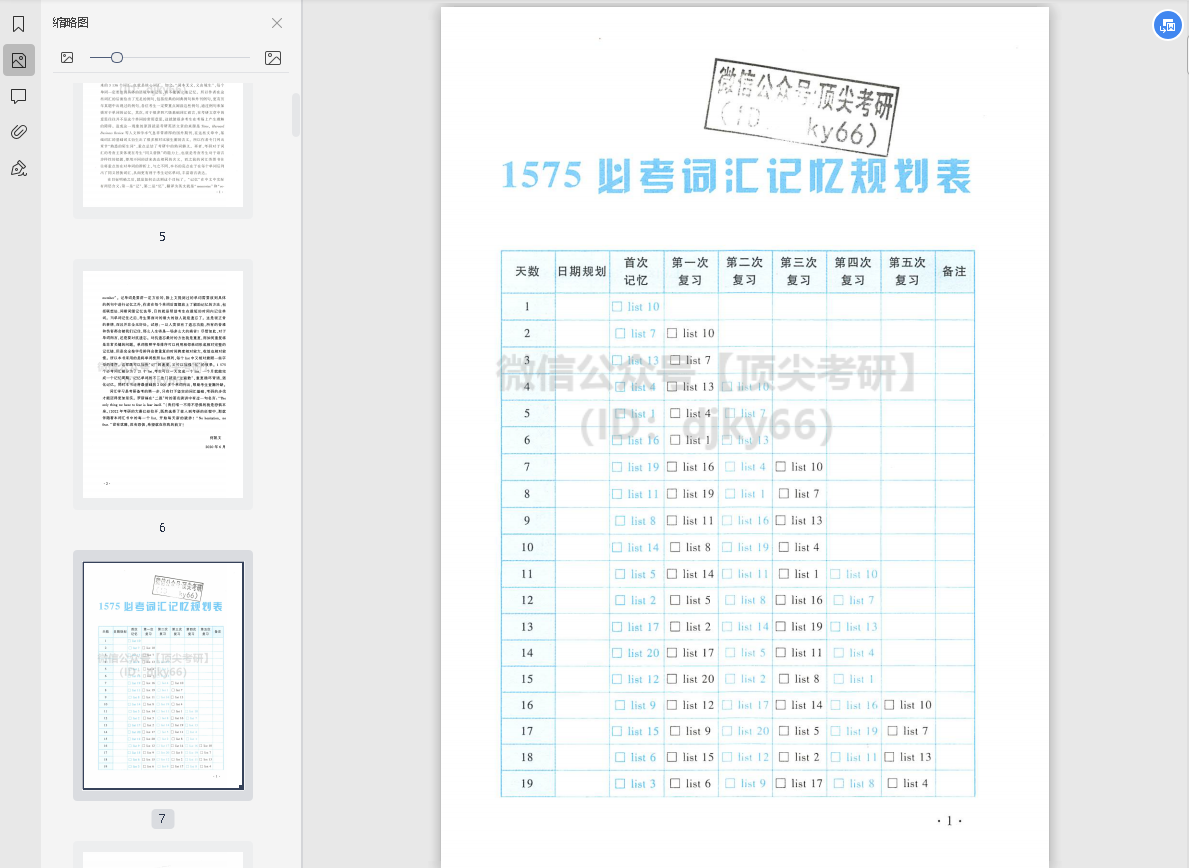Click the highlighted page number 7 label
The height and width of the screenshot is (868, 1189).
162,819
